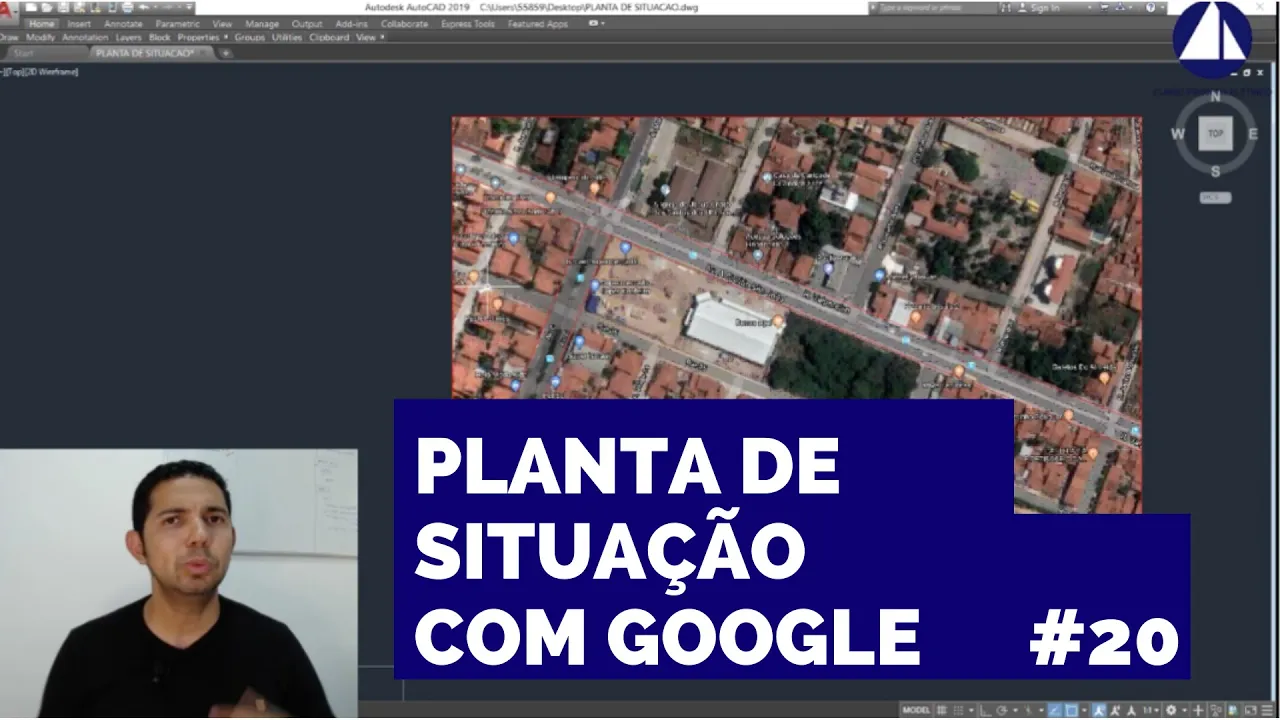Click the Help question mark icon
The height and width of the screenshot is (720, 1280).
tap(1150, 8)
